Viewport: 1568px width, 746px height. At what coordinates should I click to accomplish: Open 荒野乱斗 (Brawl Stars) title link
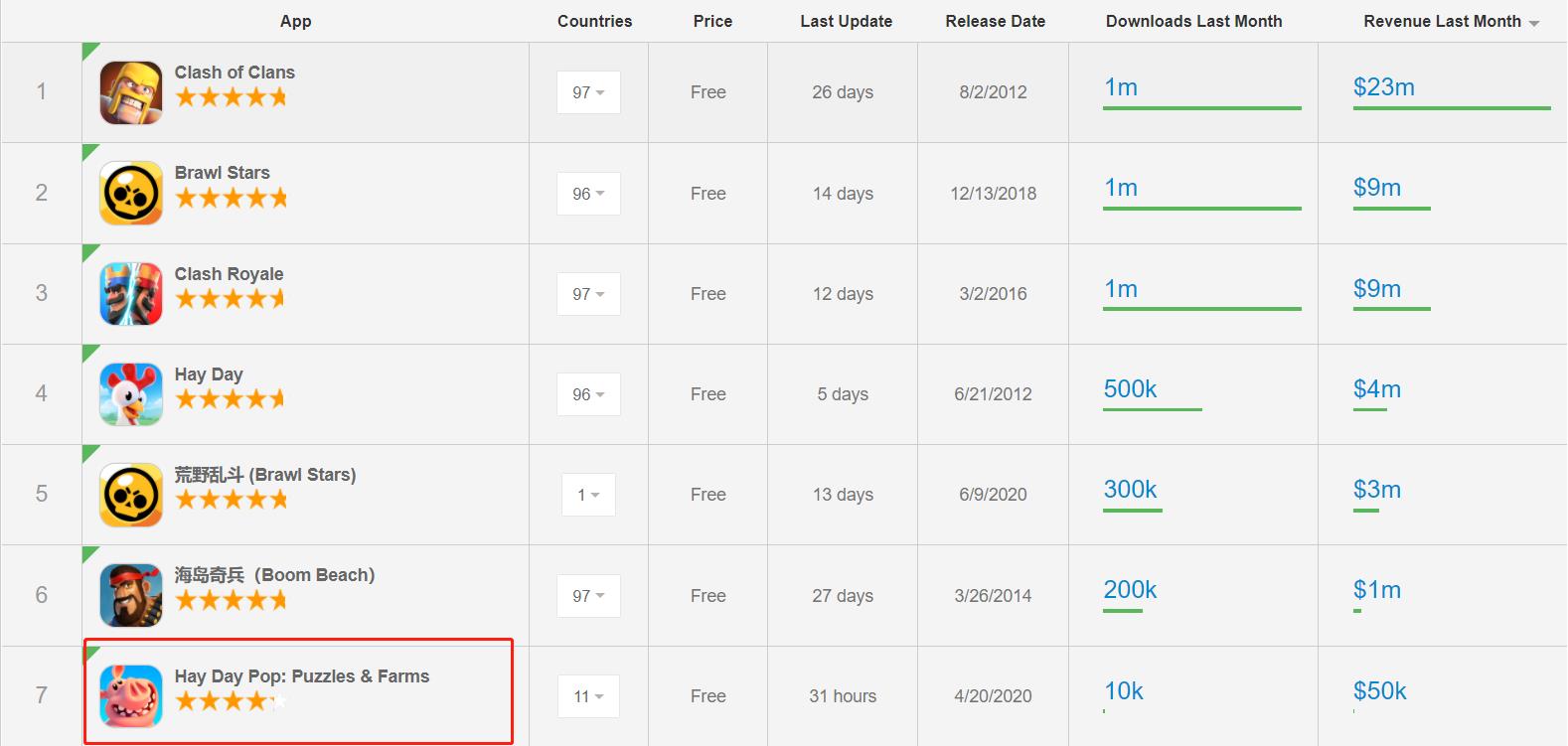(x=265, y=475)
